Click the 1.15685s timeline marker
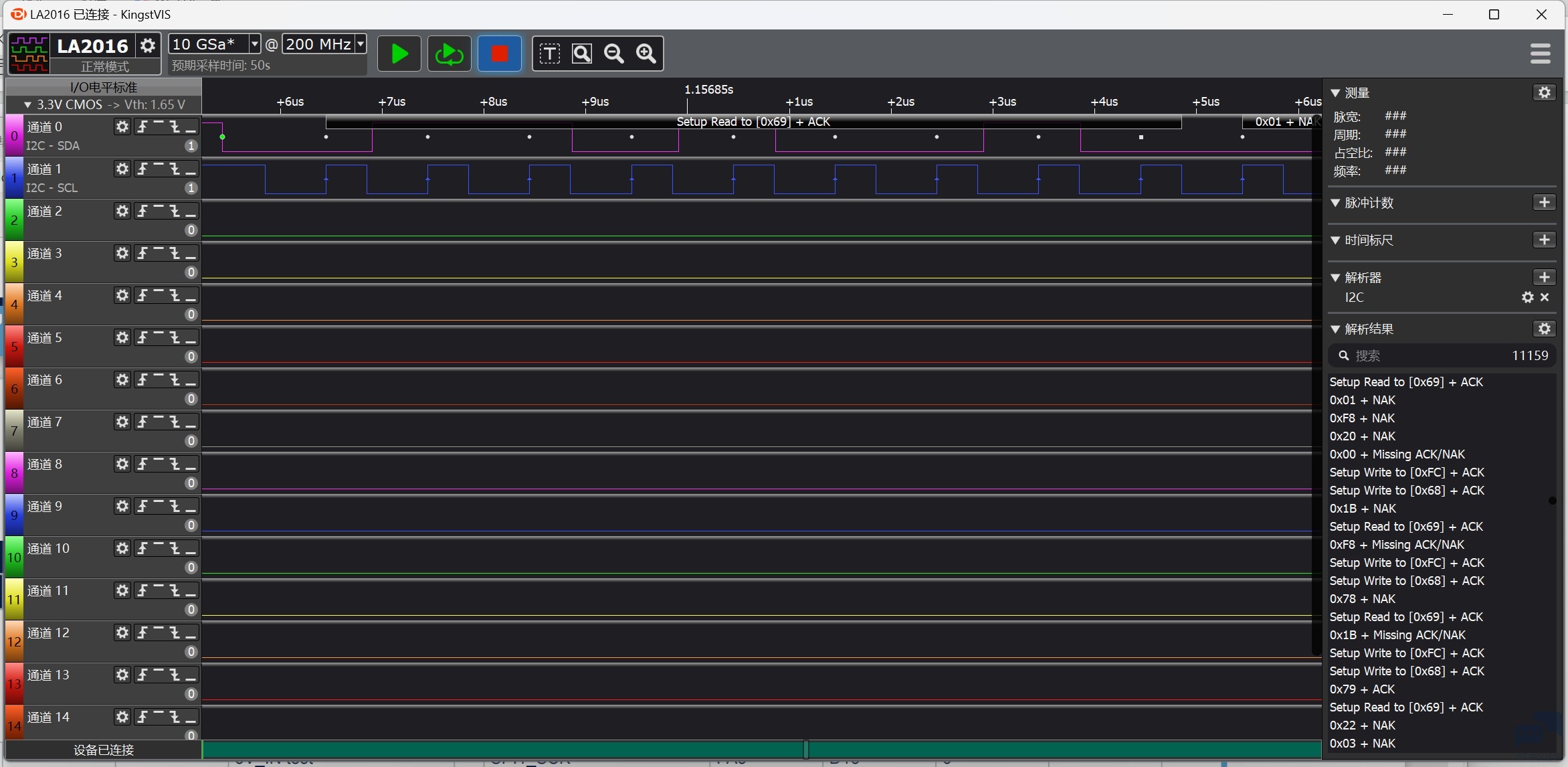Image resolution: width=1568 pixels, height=767 pixels. point(708,90)
